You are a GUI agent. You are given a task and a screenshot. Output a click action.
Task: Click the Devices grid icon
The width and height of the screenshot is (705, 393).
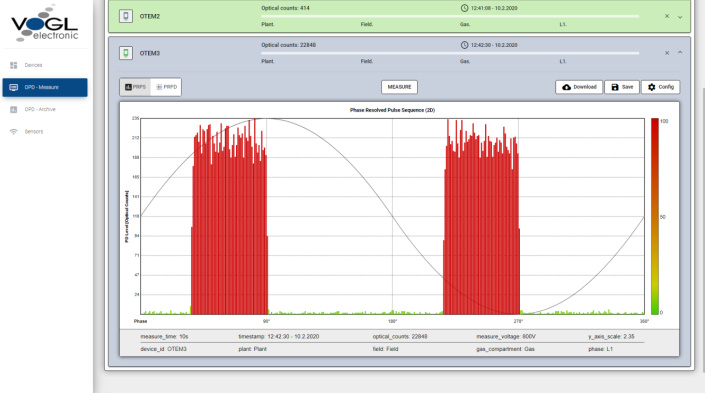click(x=13, y=65)
